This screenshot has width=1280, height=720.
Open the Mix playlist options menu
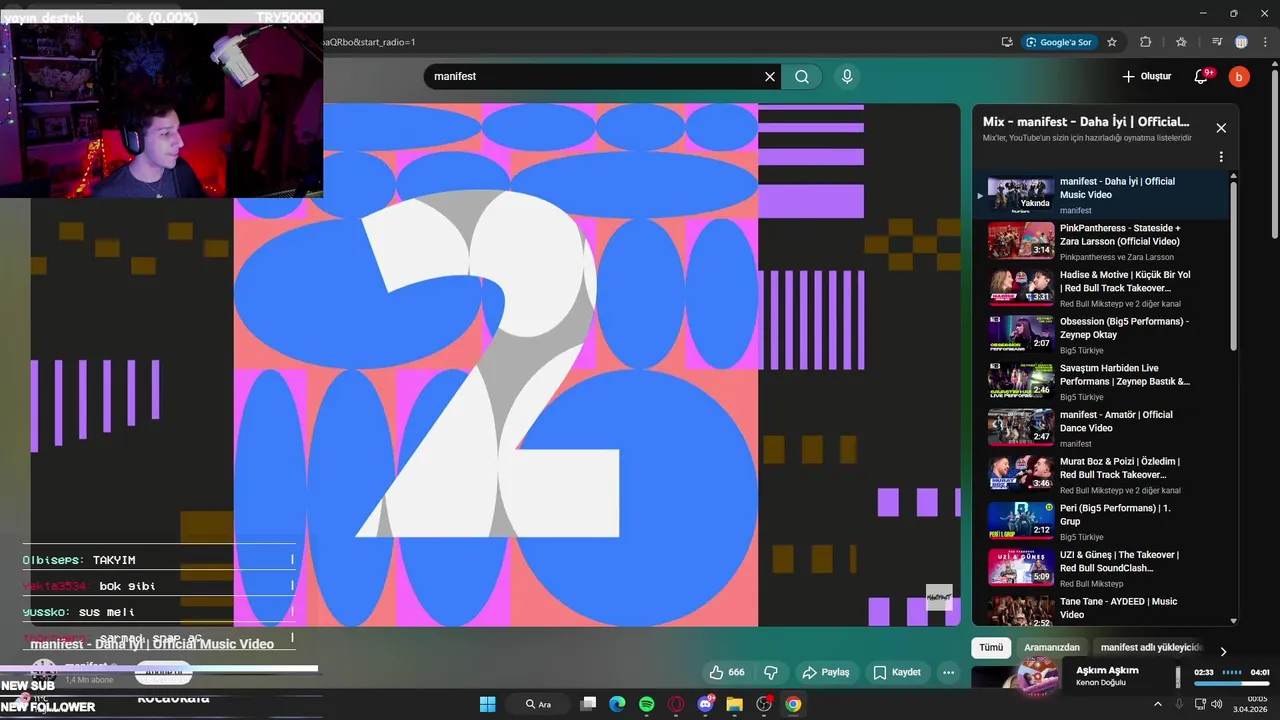pyautogui.click(x=1220, y=157)
